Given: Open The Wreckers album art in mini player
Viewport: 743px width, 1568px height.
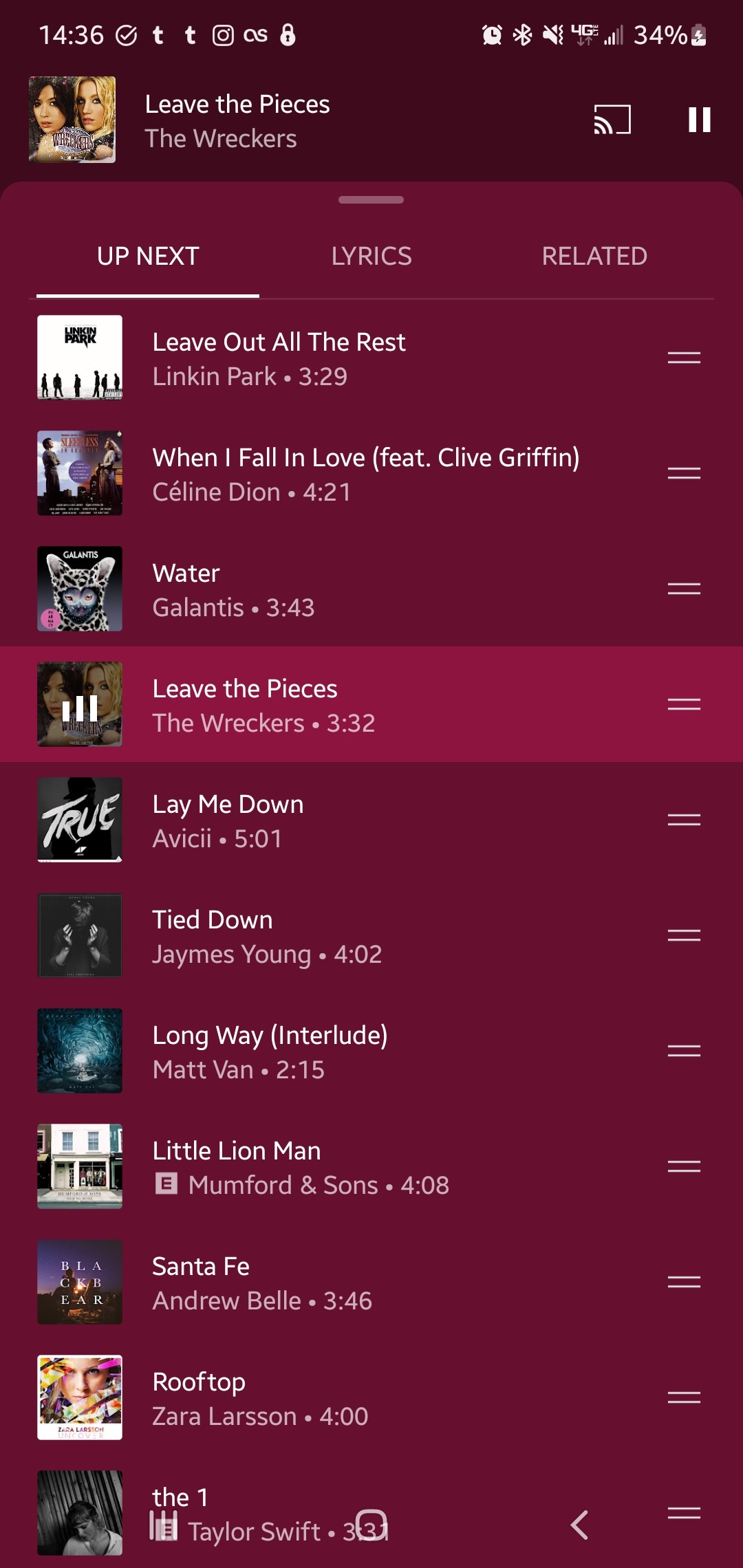Looking at the screenshot, I should (72, 120).
